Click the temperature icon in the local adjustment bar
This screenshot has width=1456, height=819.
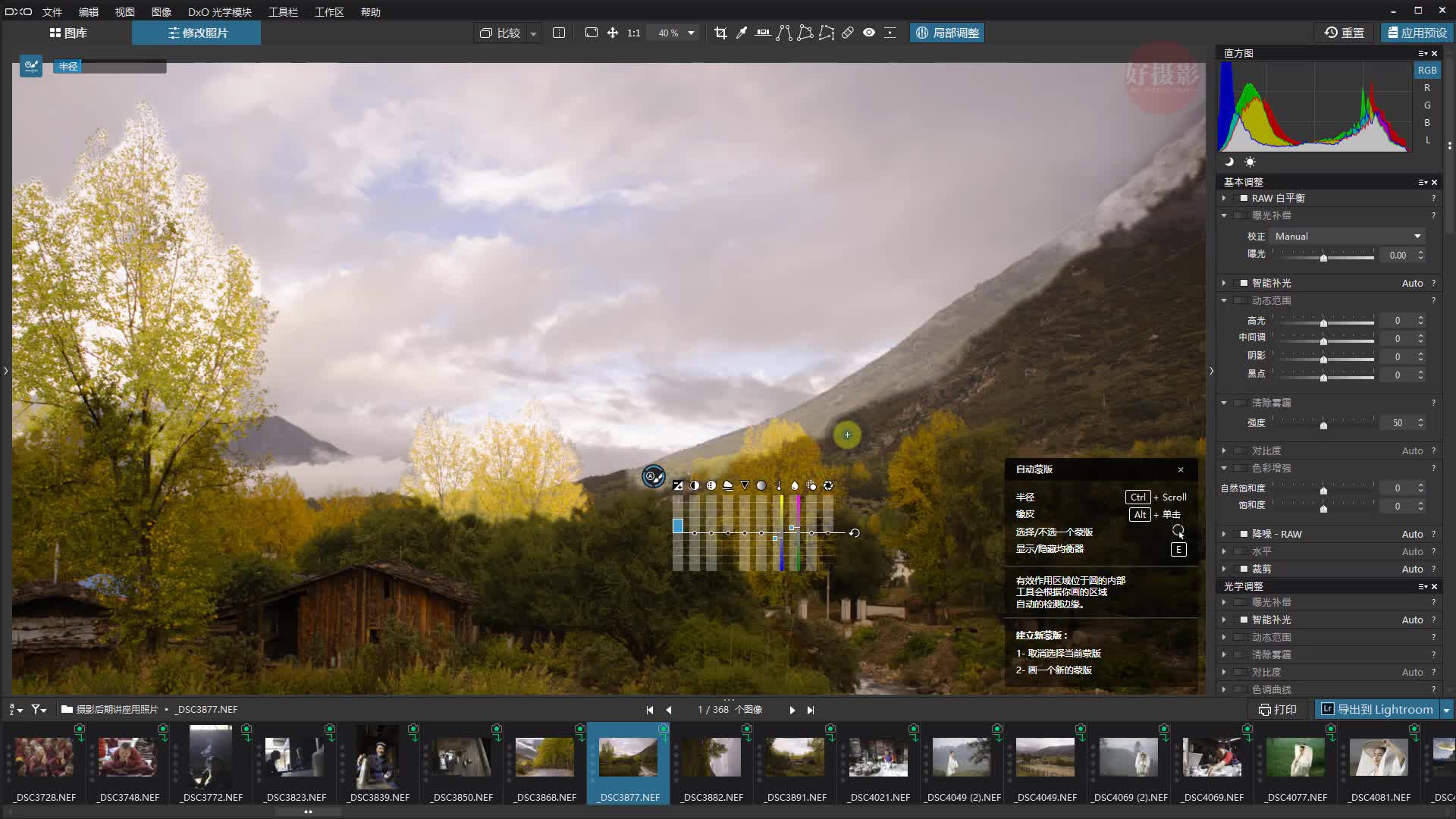tap(778, 485)
